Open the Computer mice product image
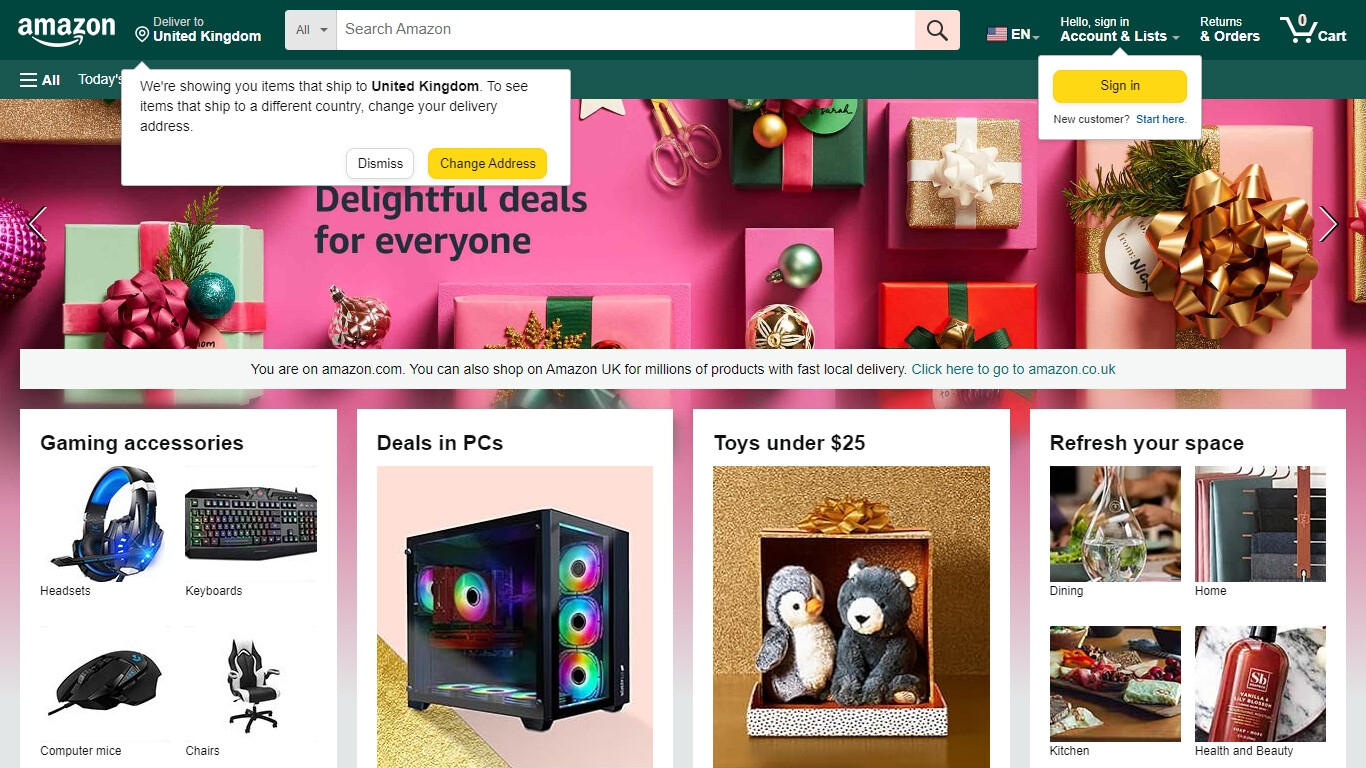This screenshot has height=768, width=1366. point(105,684)
